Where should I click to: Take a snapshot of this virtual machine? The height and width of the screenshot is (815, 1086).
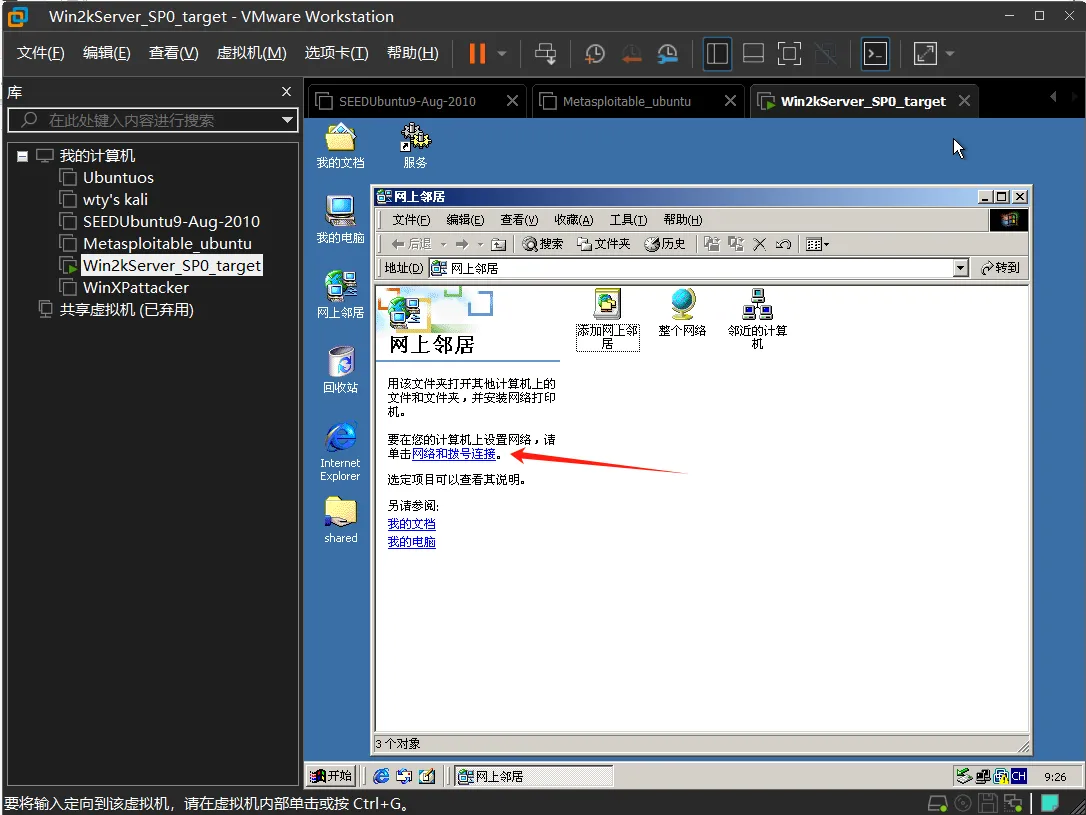coord(594,53)
